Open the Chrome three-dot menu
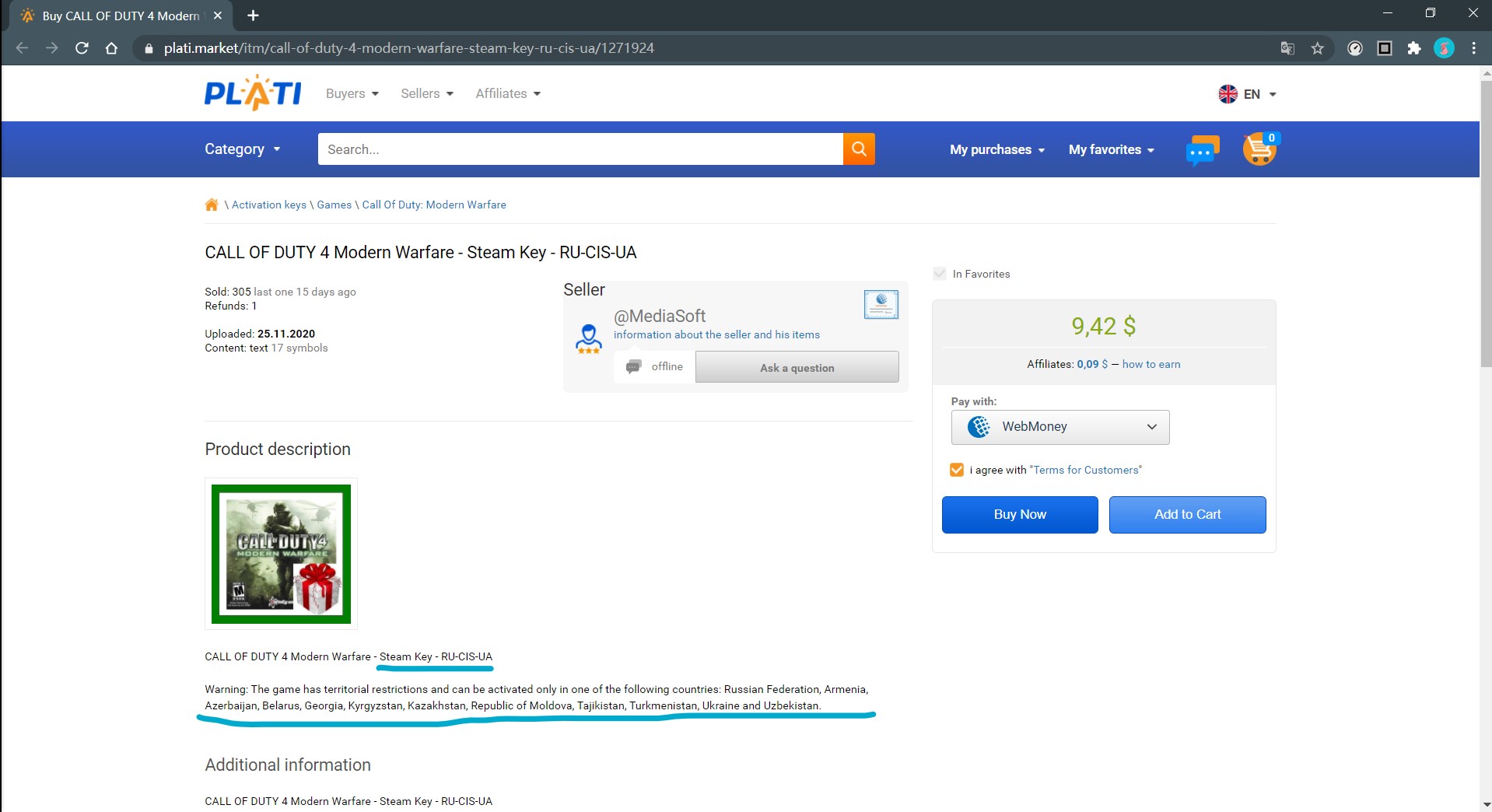This screenshot has width=1492, height=812. [x=1473, y=48]
